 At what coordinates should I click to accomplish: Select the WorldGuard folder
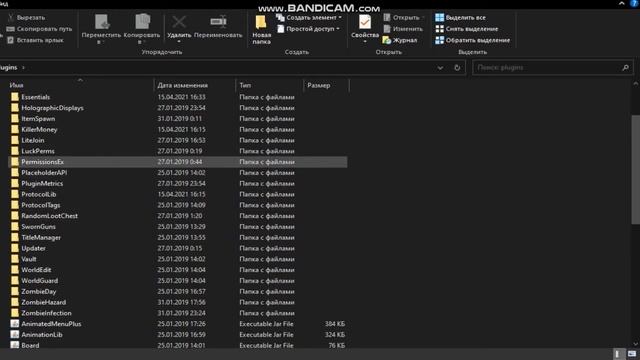tap(178, 281)
